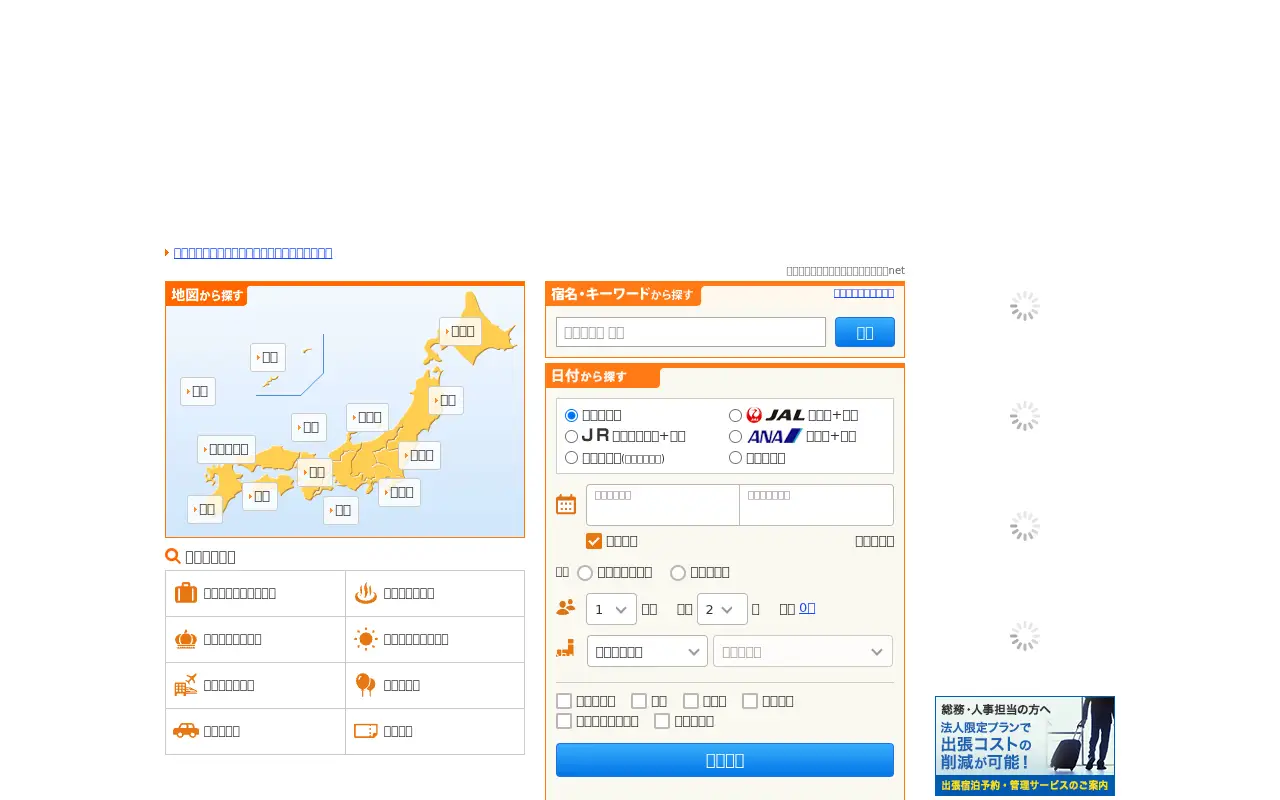This screenshot has width=1280, height=800.
Task: Open the dropdown showing 1 beside people icon
Action: point(612,608)
